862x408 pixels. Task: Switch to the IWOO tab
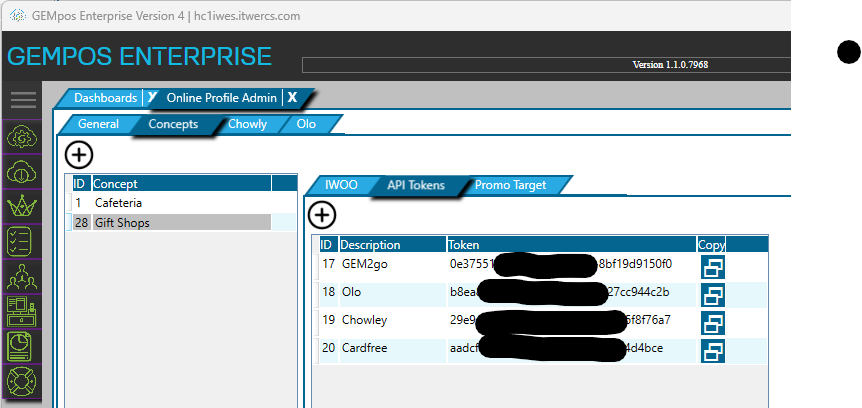[x=341, y=185]
